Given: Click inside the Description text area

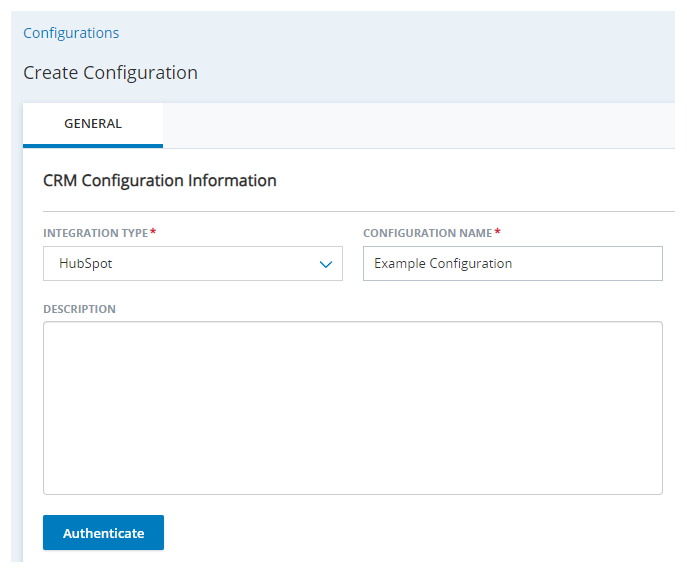Looking at the screenshot, I should click(x=353, y=408).
